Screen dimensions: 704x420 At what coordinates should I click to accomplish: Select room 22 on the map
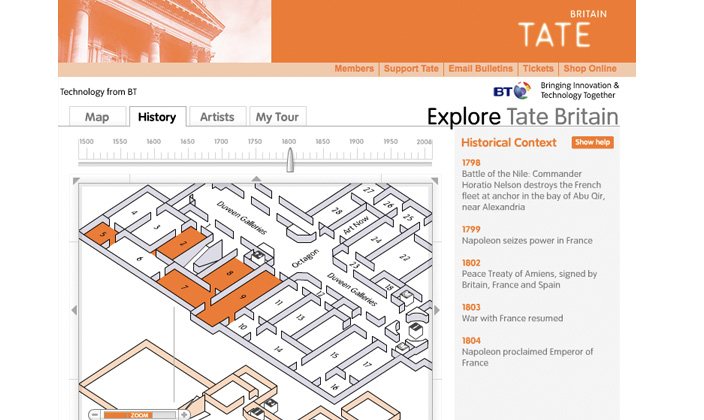pos(404,257)
